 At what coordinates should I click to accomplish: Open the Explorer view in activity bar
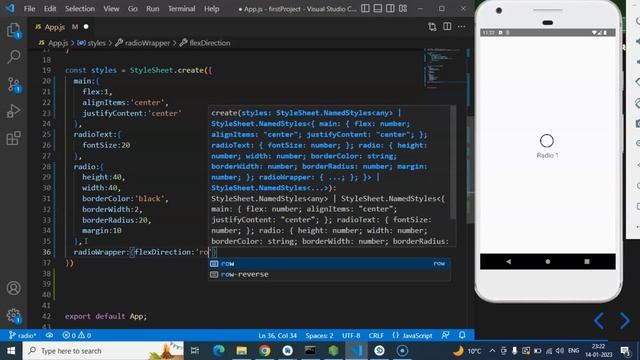point(13,30)
